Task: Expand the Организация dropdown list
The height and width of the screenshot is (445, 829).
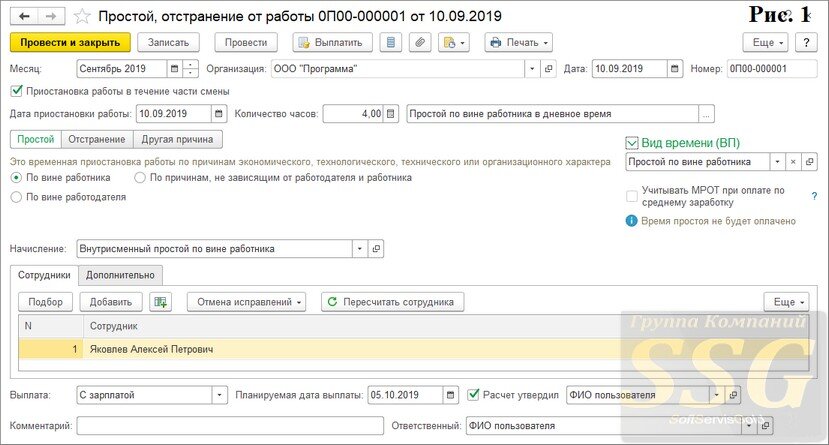Action: click(532, 69)
